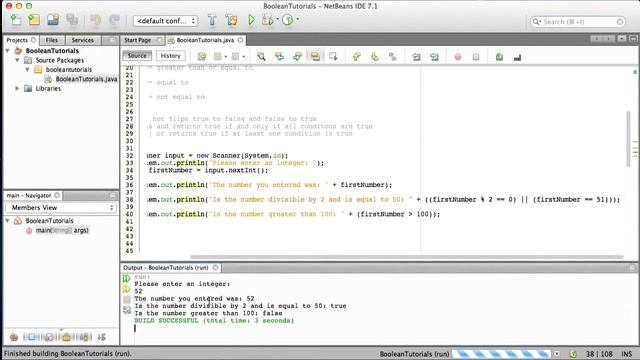Viewport: 640px width, 360px height.
Task: Toggle Sort by Source icon in Navigator
Action: click(x=101, y=337)
